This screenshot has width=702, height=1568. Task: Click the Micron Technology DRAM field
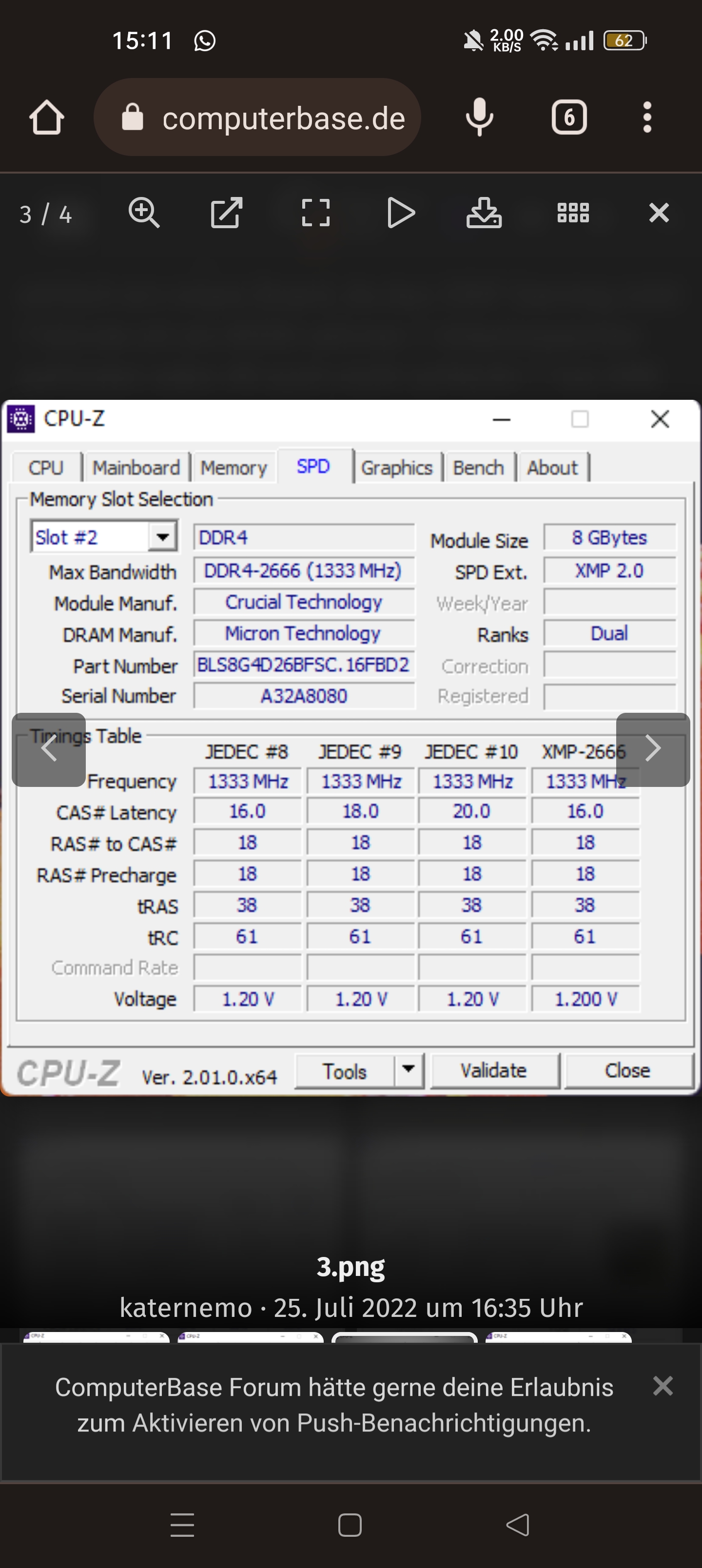pyautogui.click(x=304, y=634)
